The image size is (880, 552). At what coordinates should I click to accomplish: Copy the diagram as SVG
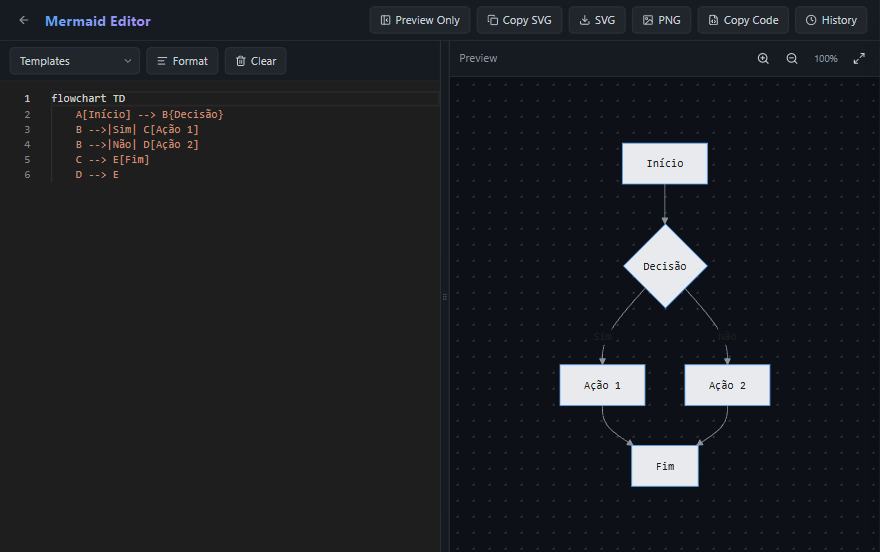(x=519, y=20)
